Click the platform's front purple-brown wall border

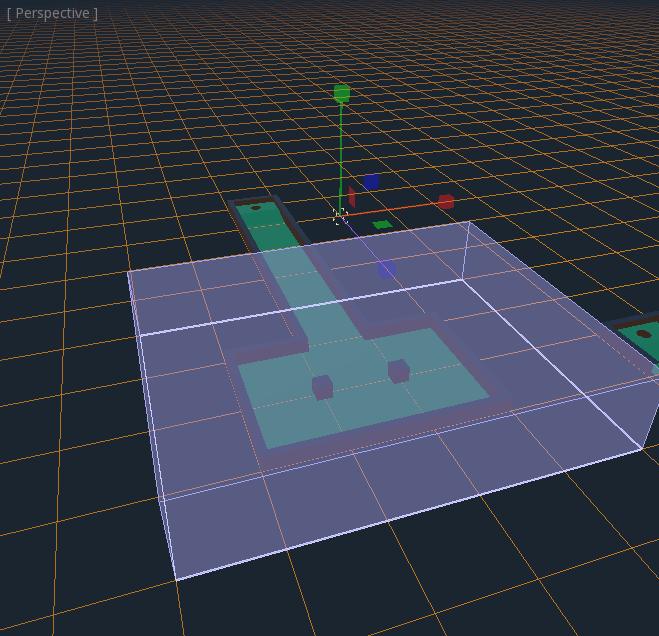[x=380, y=438]
